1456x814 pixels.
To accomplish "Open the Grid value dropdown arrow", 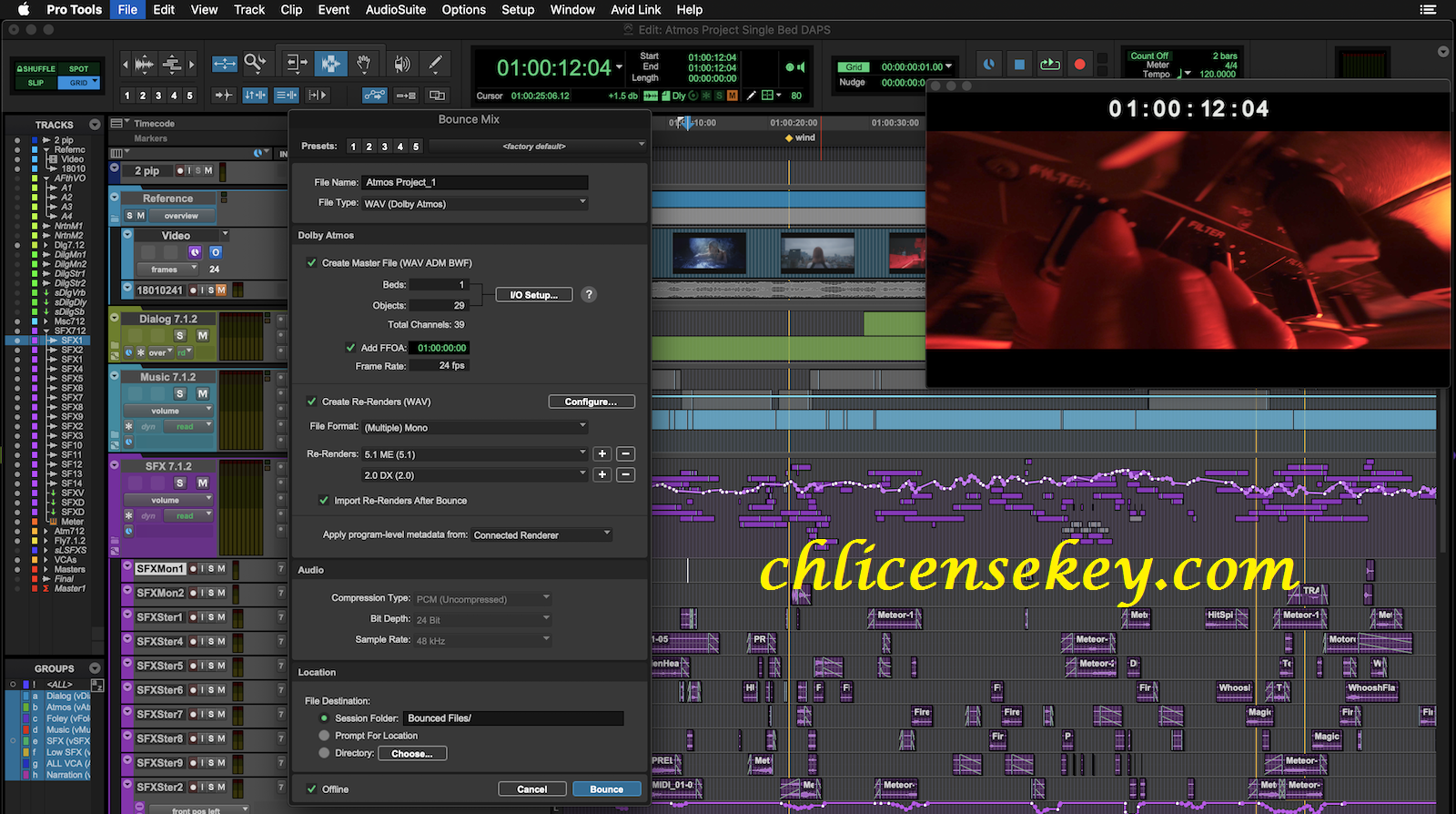I will point(949,66).
